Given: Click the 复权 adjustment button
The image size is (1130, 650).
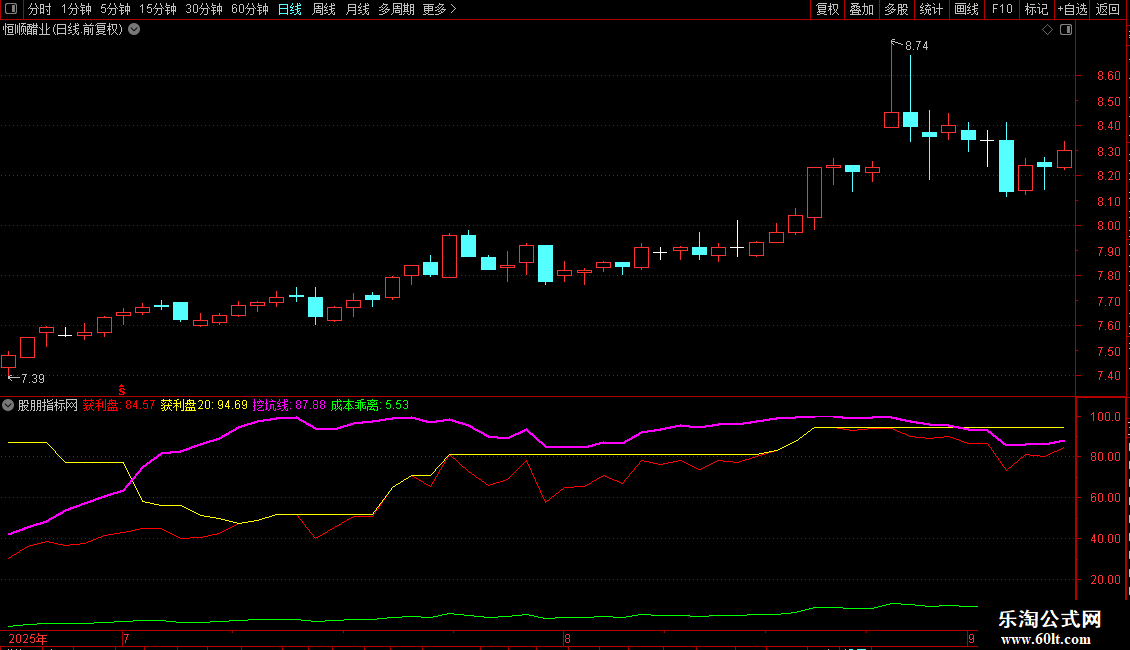Looking at the screenshot, I should point(827,9).
